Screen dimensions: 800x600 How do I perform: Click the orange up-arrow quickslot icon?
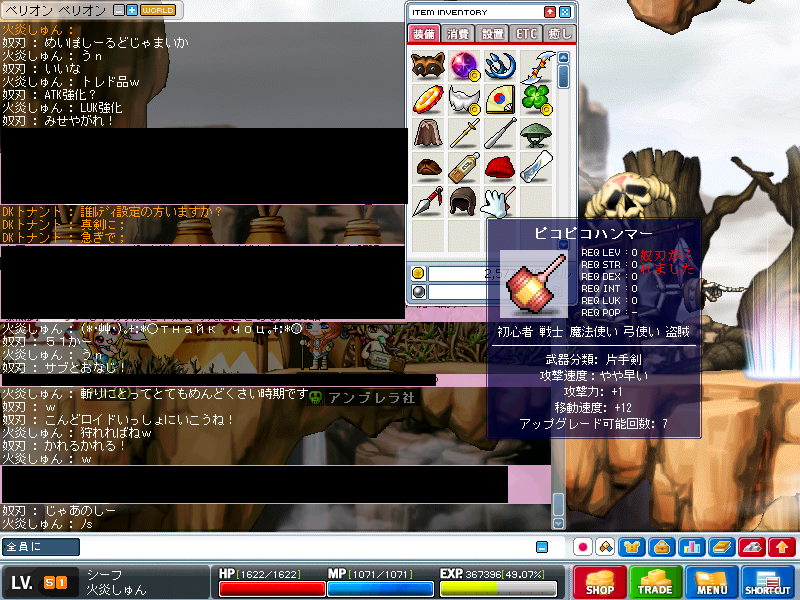pos(782,547)
